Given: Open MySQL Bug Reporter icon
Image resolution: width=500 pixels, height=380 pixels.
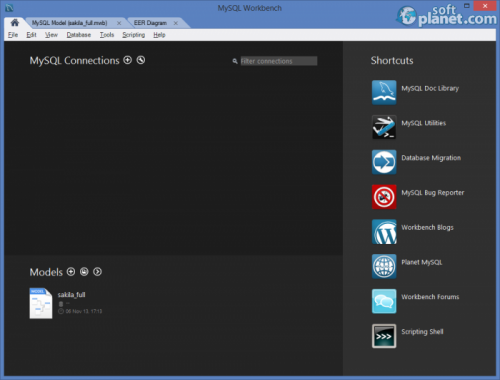Looking at the screenshot, I should point(384,197).
